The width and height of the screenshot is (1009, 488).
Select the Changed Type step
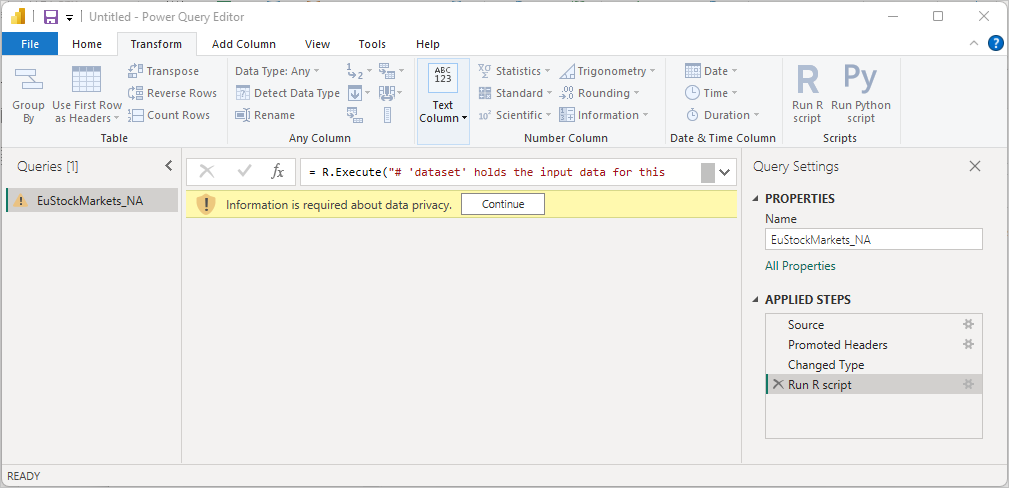(x=873, y=364)
